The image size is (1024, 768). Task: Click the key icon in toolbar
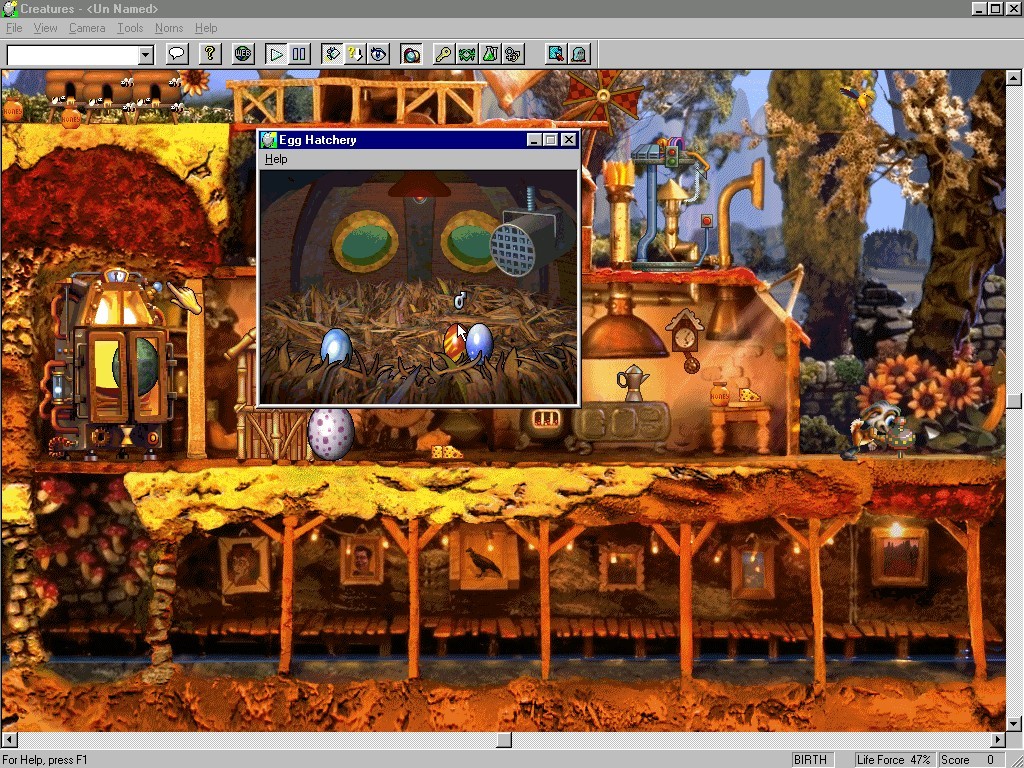point(443,54)
